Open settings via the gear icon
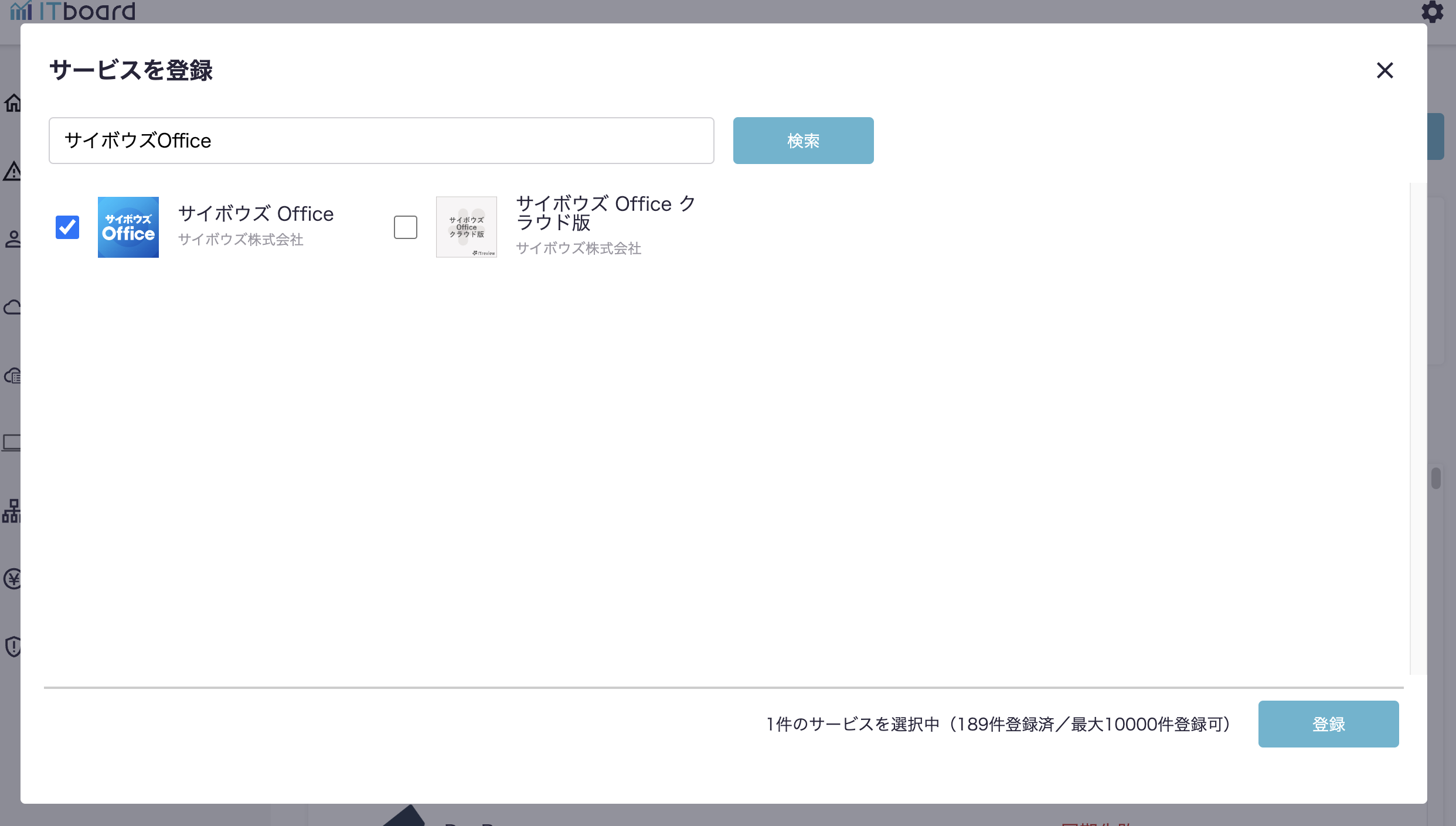Screen dimensions: 1456x826 click(x=1432, y=12)
